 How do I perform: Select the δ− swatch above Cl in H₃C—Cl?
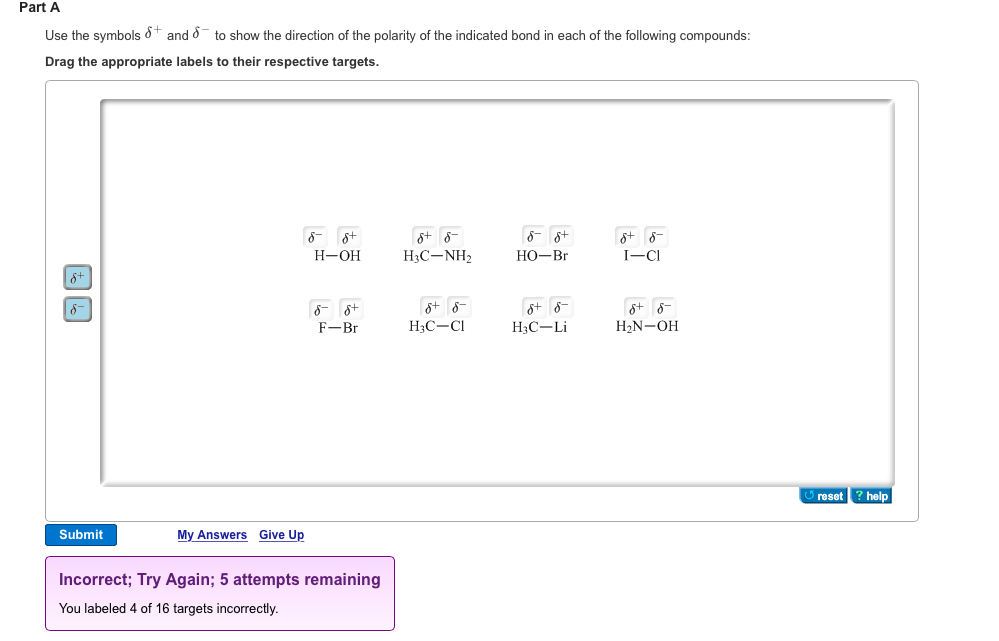pyautogui.click(x=460, y=308)
